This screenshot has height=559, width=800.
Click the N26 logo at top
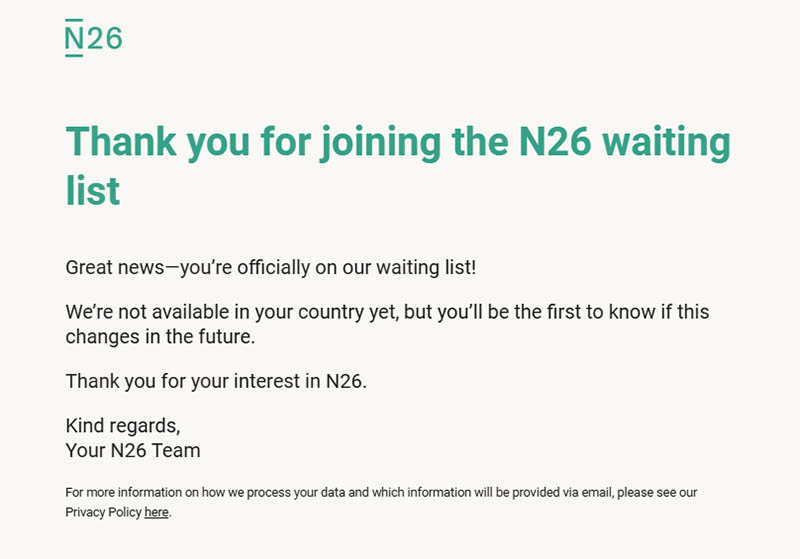tap(94, 38)
